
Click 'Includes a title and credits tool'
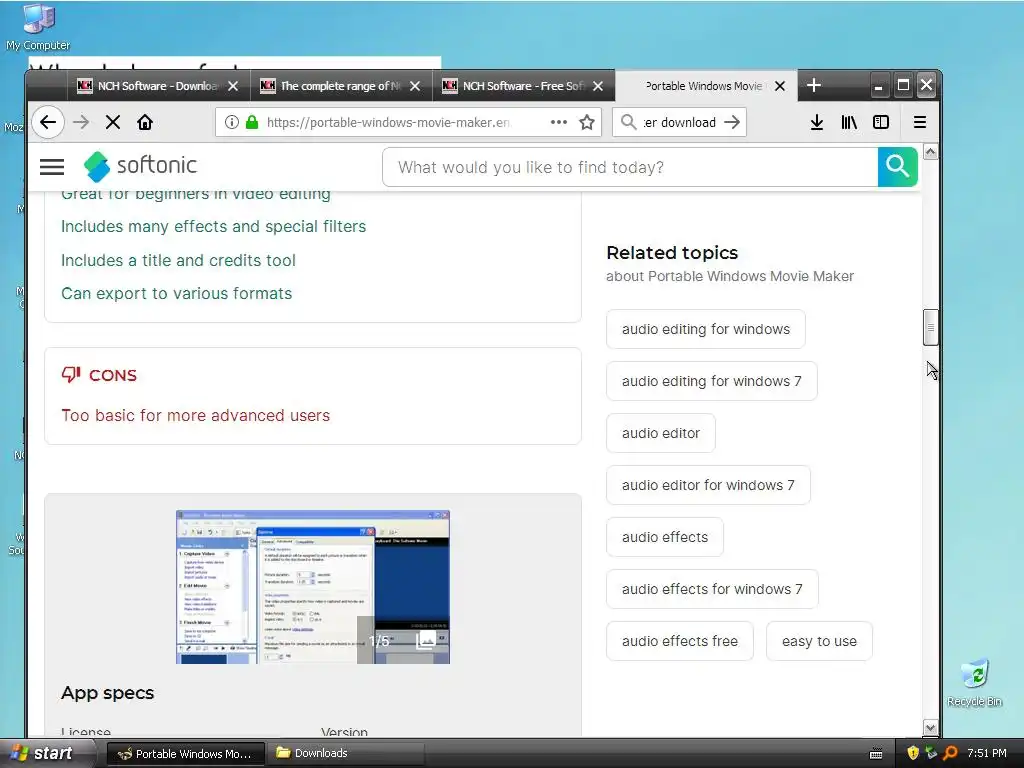point(178,260)
